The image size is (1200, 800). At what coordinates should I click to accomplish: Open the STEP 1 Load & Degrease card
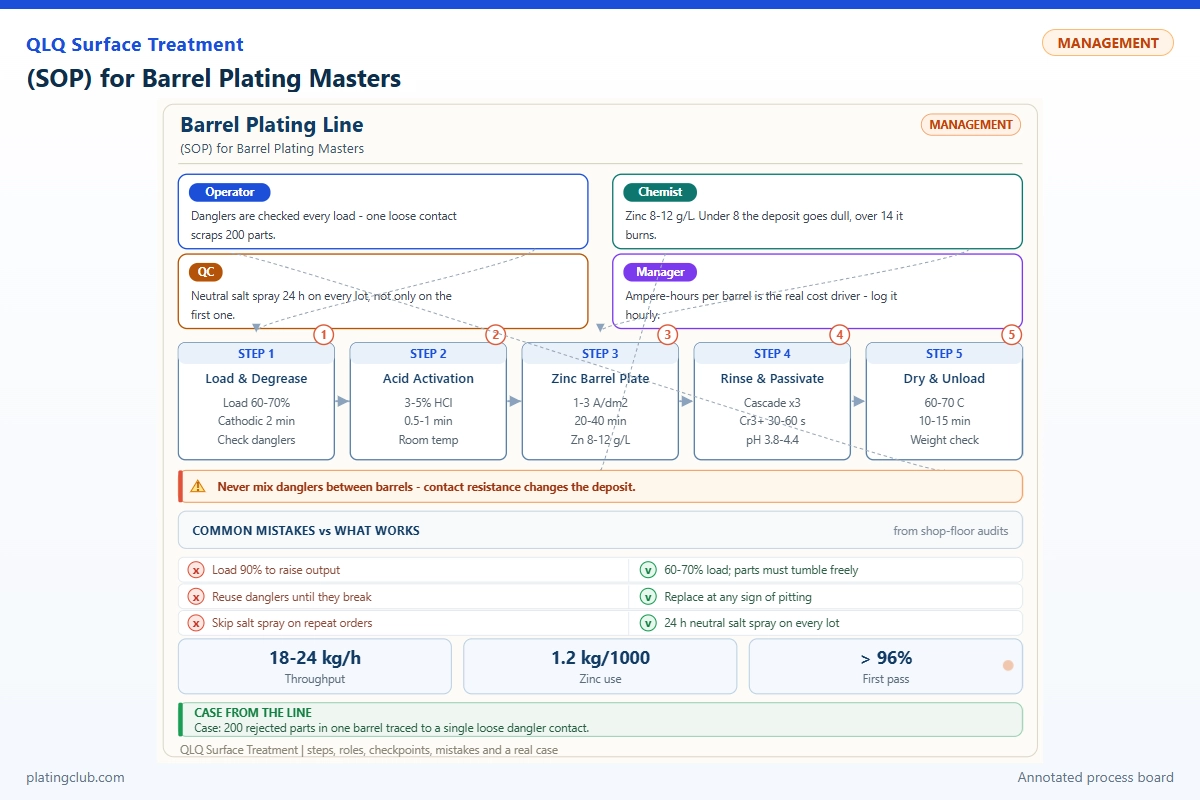(x=256, y=401)
